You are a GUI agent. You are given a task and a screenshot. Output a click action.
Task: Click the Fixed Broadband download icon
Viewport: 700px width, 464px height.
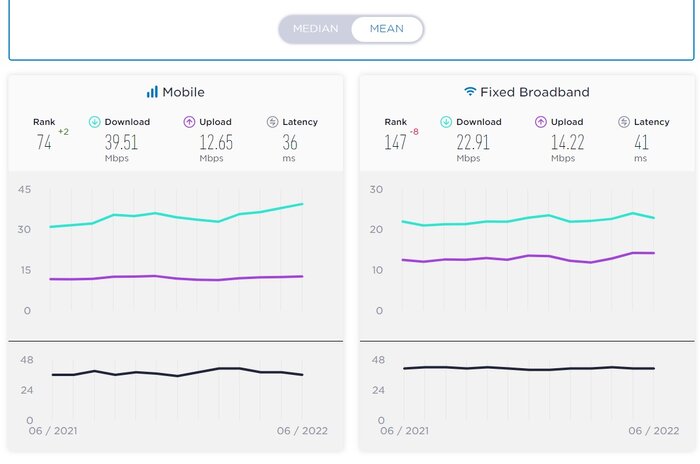tap(445, 122)
